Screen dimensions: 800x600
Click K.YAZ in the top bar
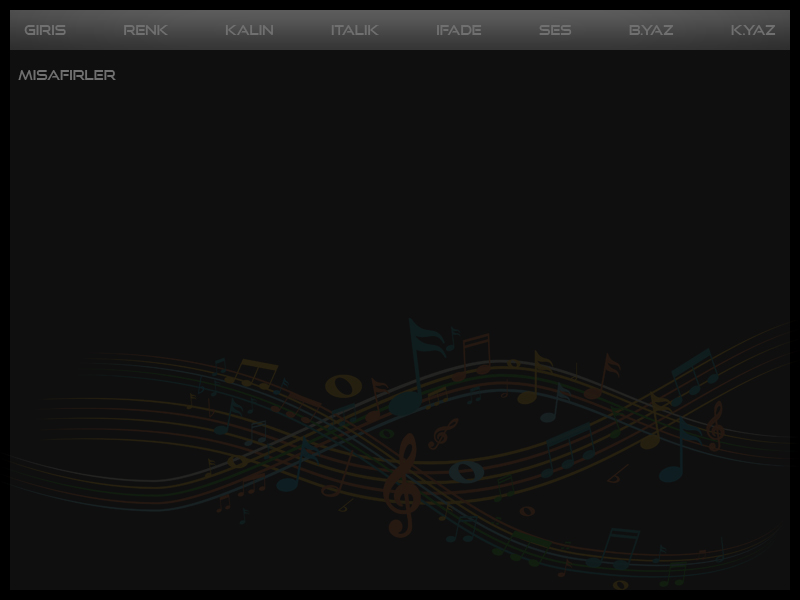coord(753,30)
